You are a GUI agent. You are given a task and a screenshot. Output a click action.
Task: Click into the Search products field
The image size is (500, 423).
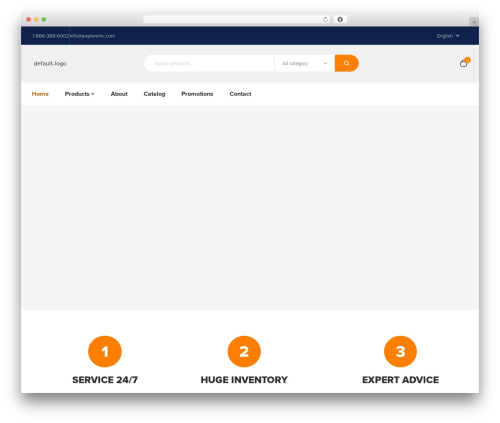point(209,63)
